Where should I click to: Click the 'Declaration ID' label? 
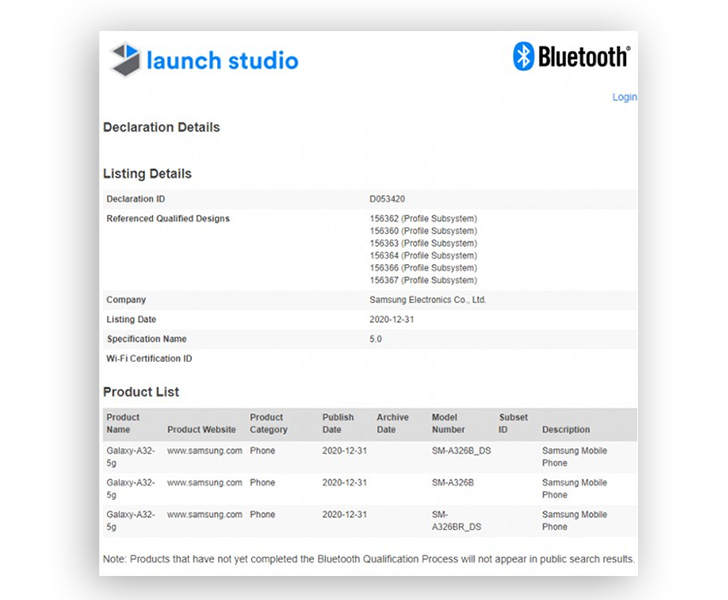click(136, 199)
